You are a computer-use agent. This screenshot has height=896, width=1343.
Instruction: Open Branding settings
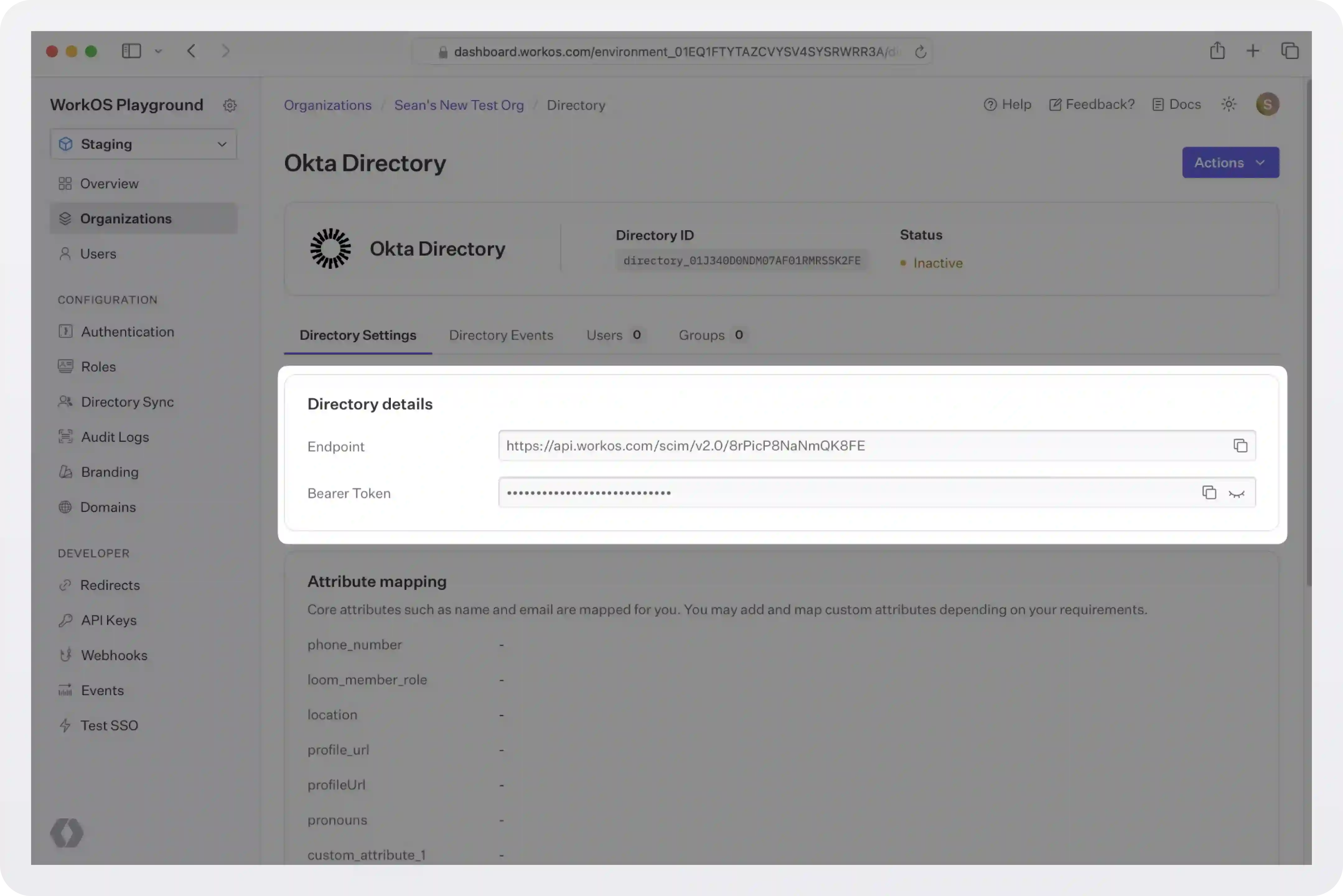pyautogui.click(x=110, y=472)
